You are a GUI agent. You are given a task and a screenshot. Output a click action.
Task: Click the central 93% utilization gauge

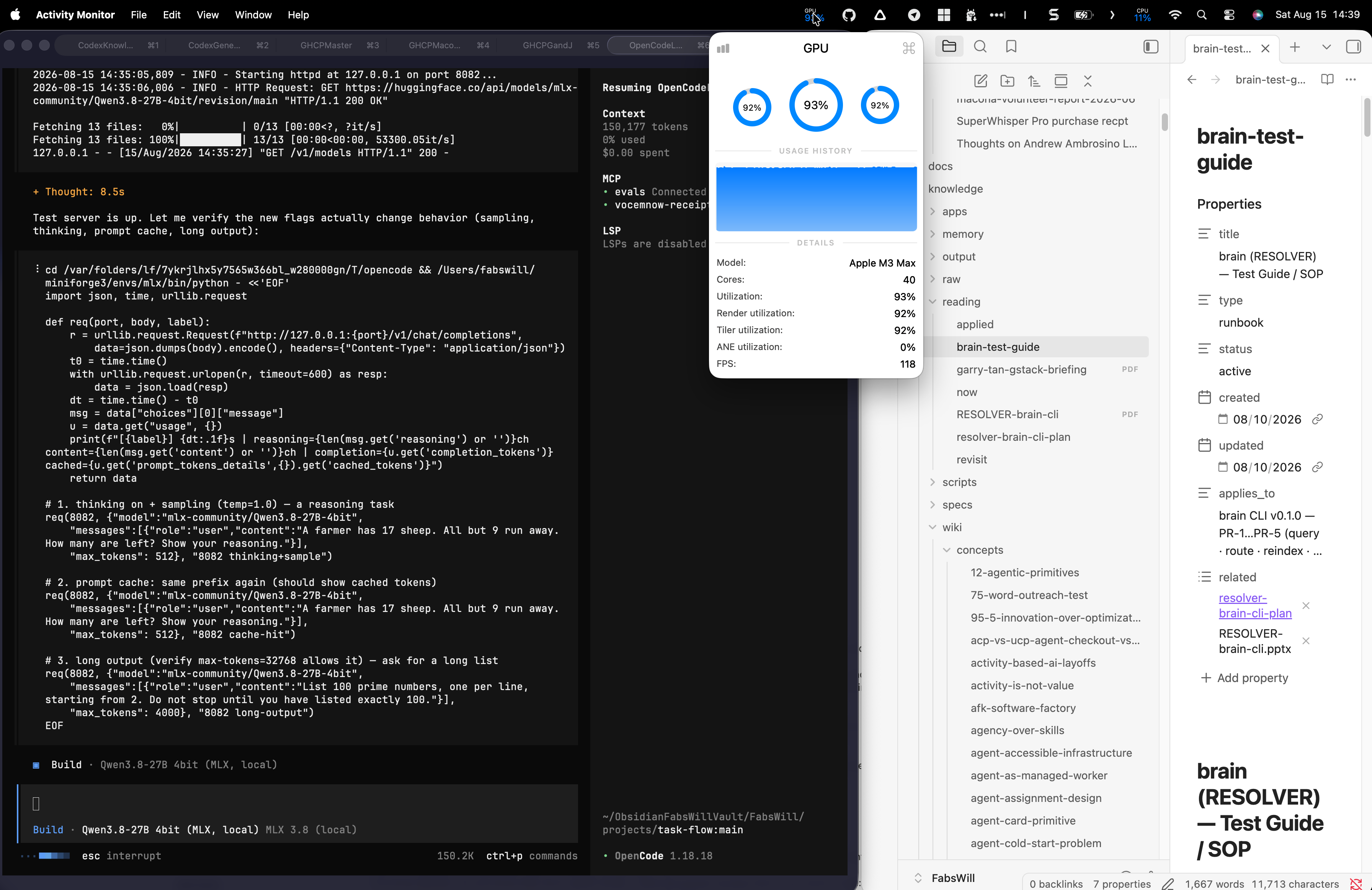tap(816, 105)
